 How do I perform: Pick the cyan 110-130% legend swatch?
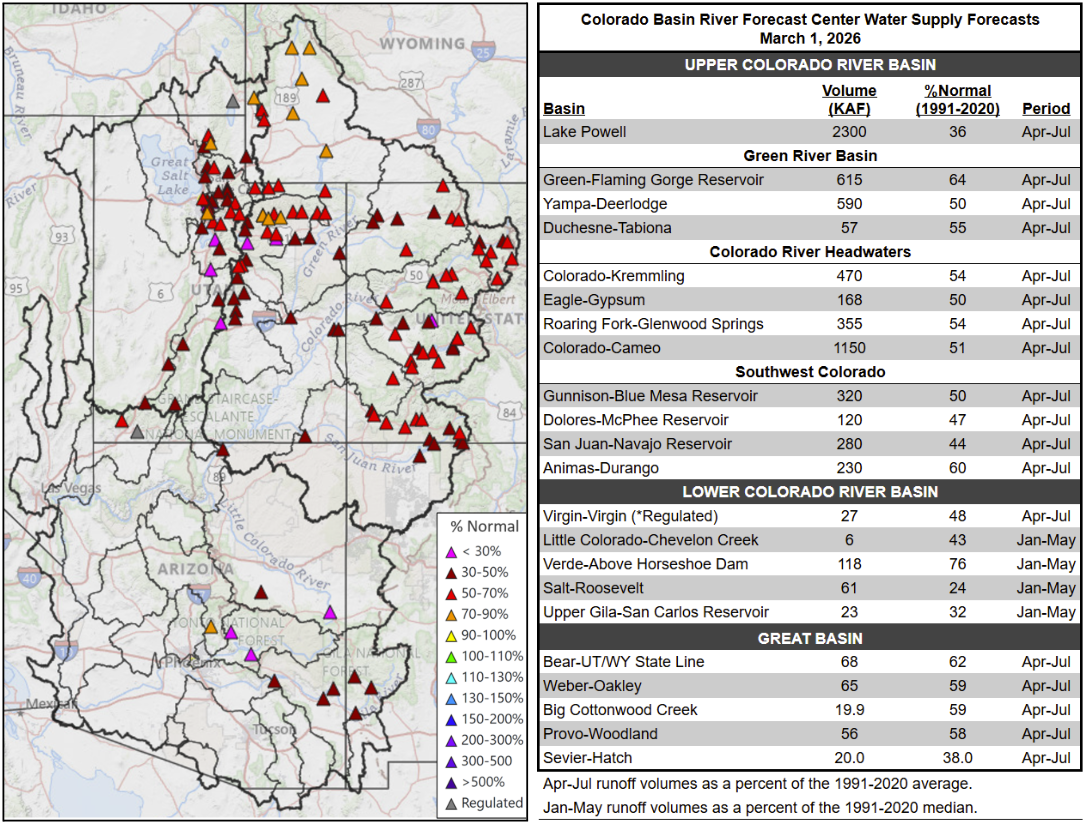pos(452,678)
